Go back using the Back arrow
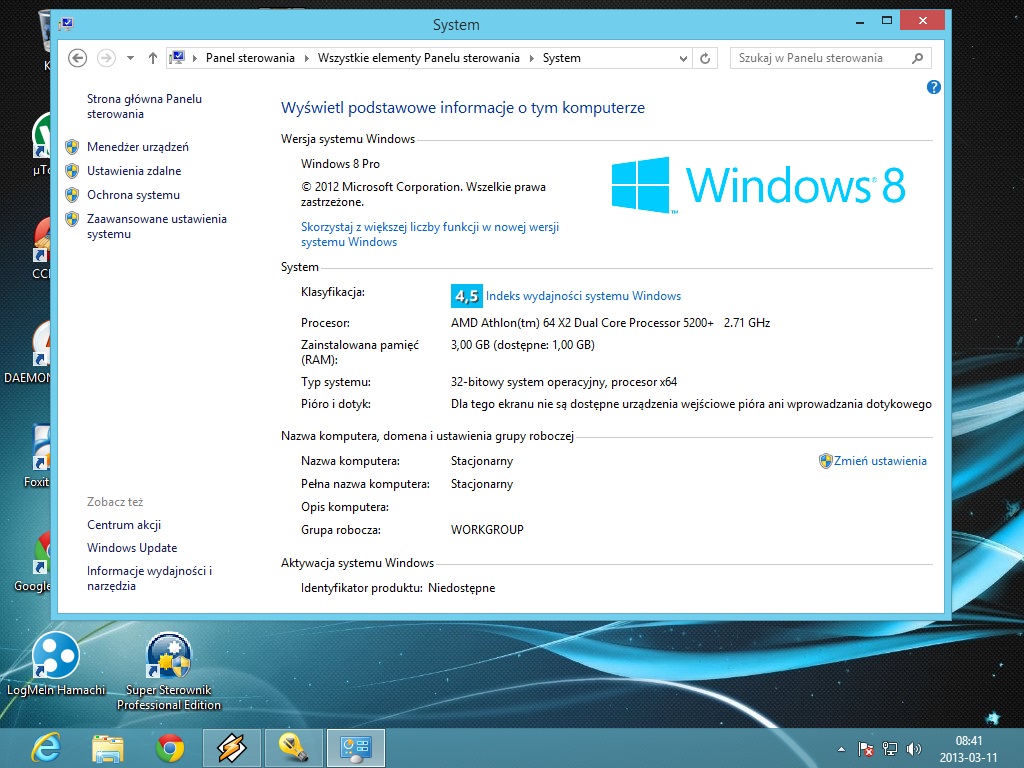Screen dimensions: 1024x768 (78, 58)
